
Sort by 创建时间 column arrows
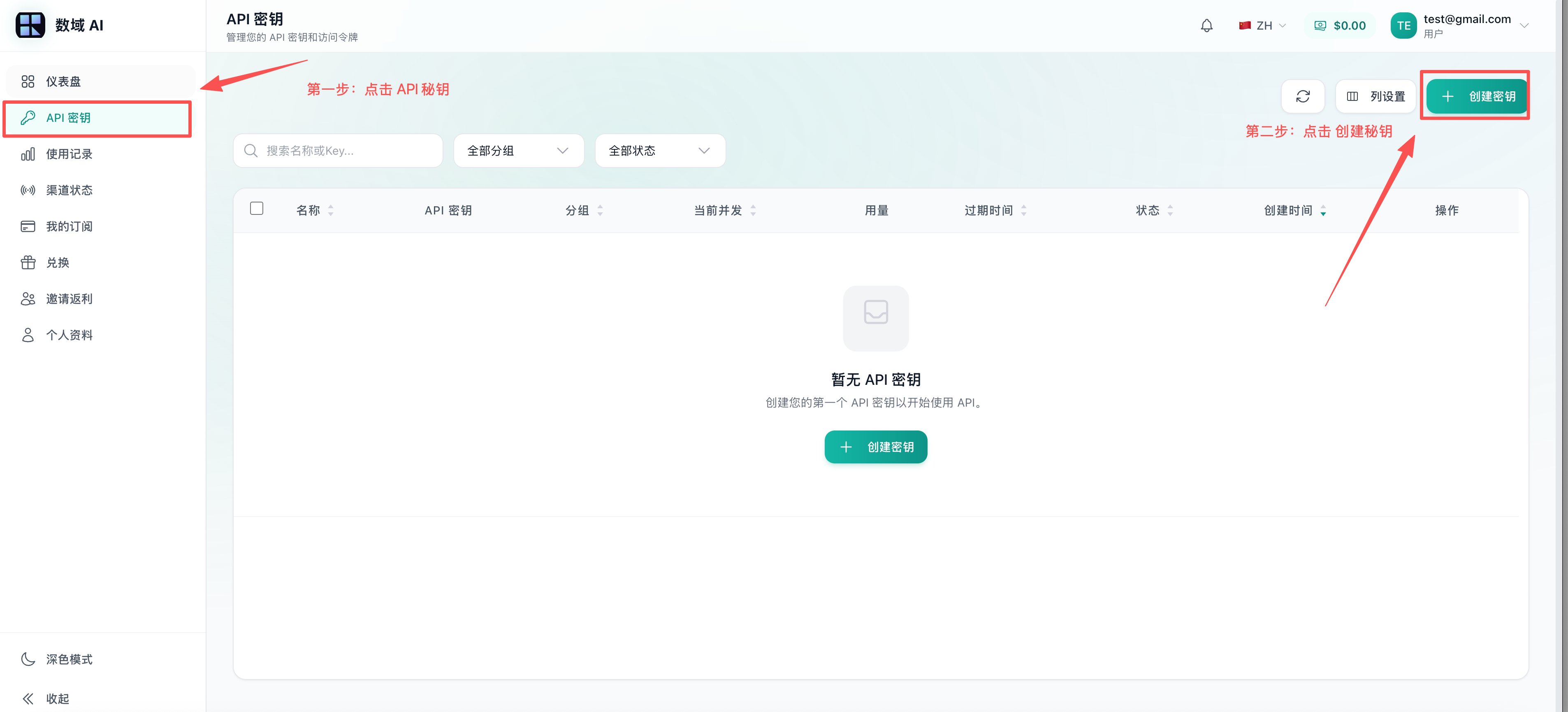(1323, 210)
